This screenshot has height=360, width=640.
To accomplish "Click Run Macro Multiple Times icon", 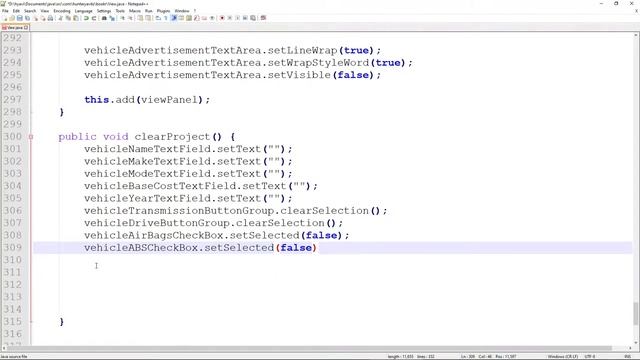I will (245, 18).
